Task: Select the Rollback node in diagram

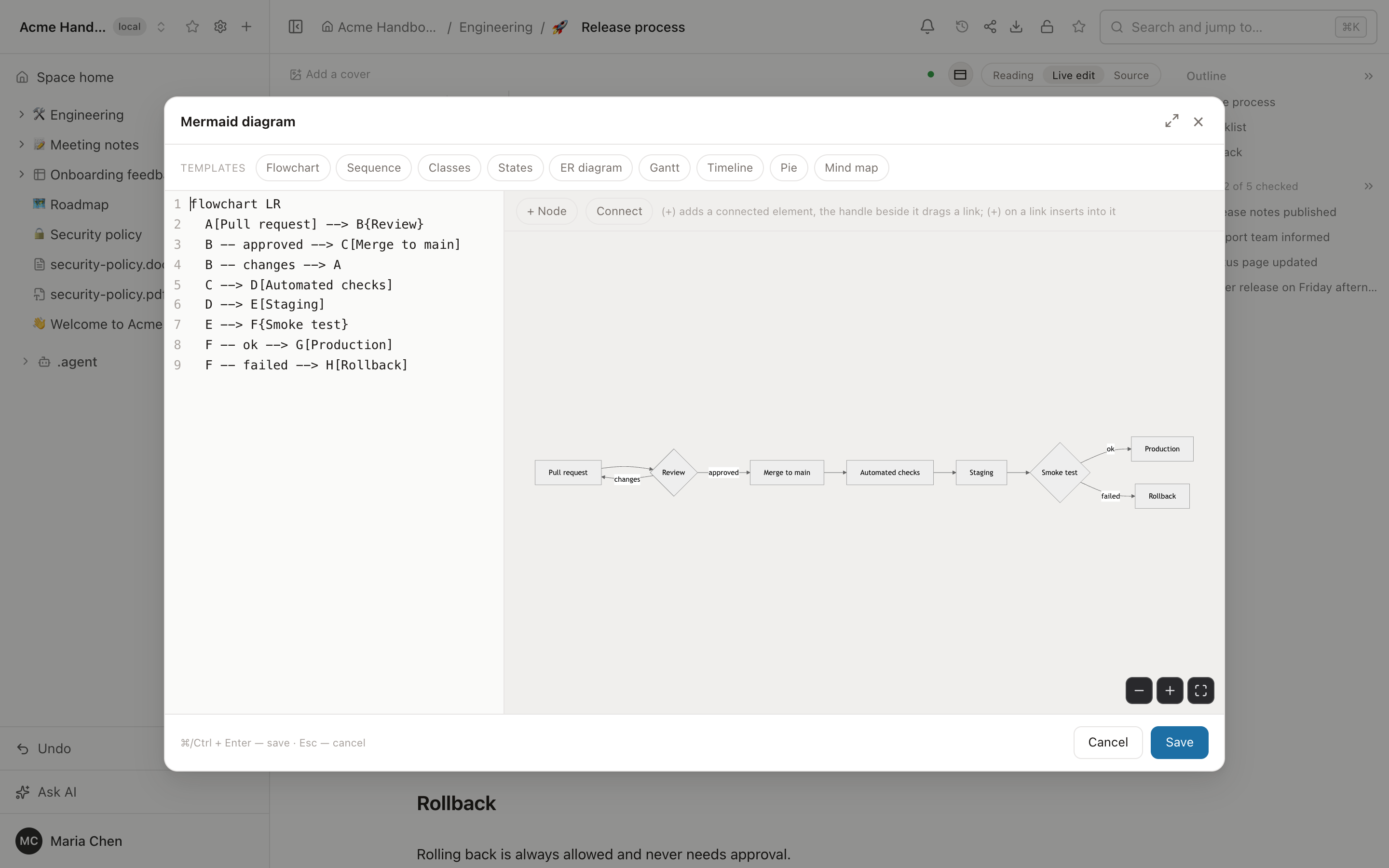Action: [1162, 496]
